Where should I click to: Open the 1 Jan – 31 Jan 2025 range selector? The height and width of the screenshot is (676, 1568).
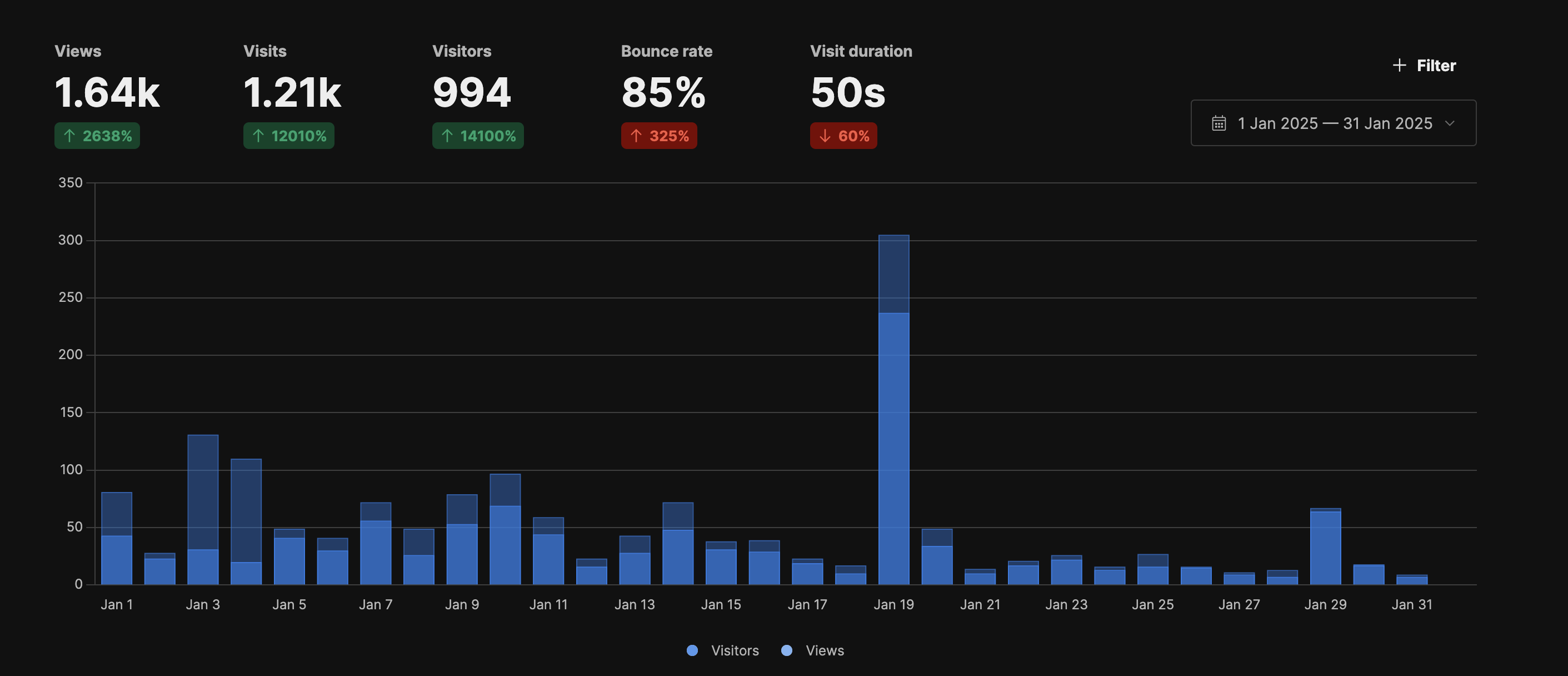point(1333,123)
